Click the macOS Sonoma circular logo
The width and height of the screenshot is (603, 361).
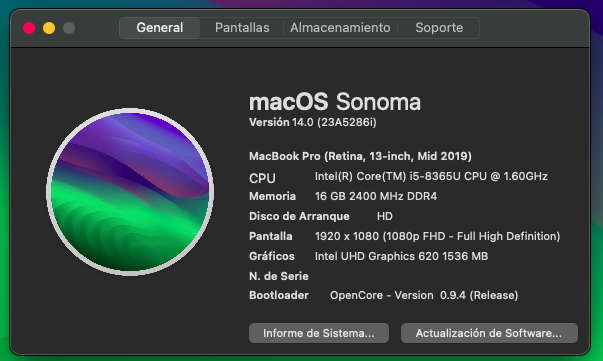(x=130, y=192)
